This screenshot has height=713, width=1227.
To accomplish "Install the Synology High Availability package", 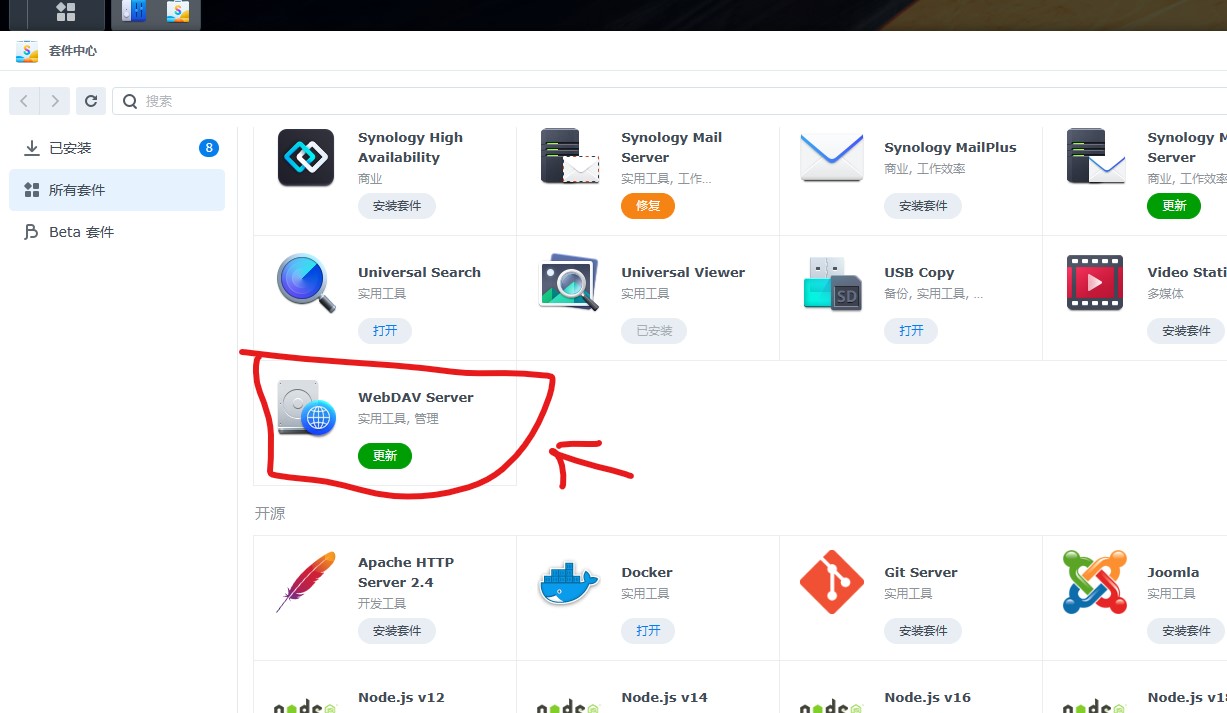I will (x=397, y=206).
